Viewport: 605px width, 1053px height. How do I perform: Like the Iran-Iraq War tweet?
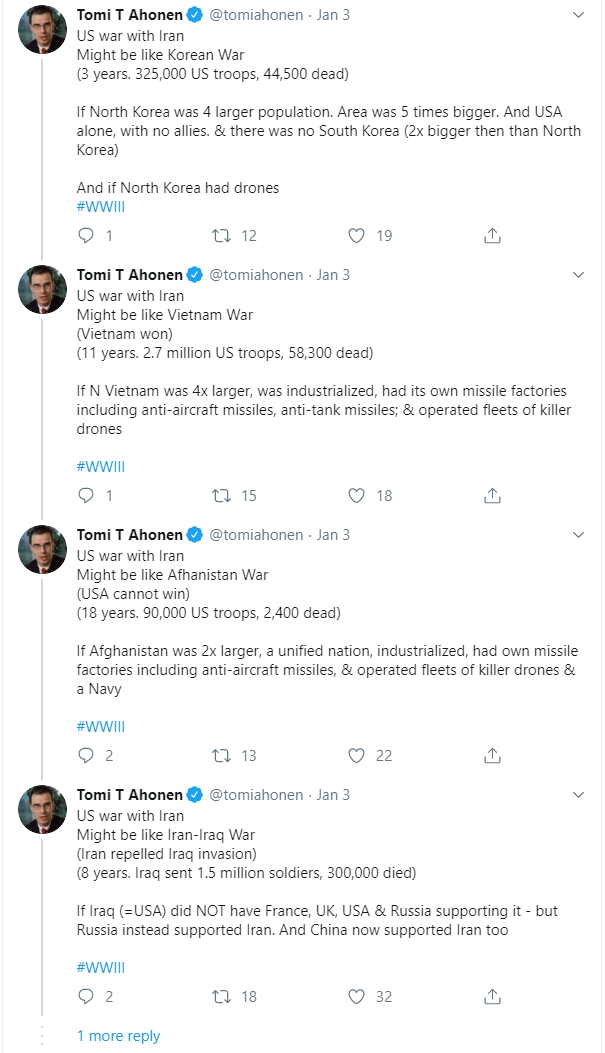click(x=357, y=997)
